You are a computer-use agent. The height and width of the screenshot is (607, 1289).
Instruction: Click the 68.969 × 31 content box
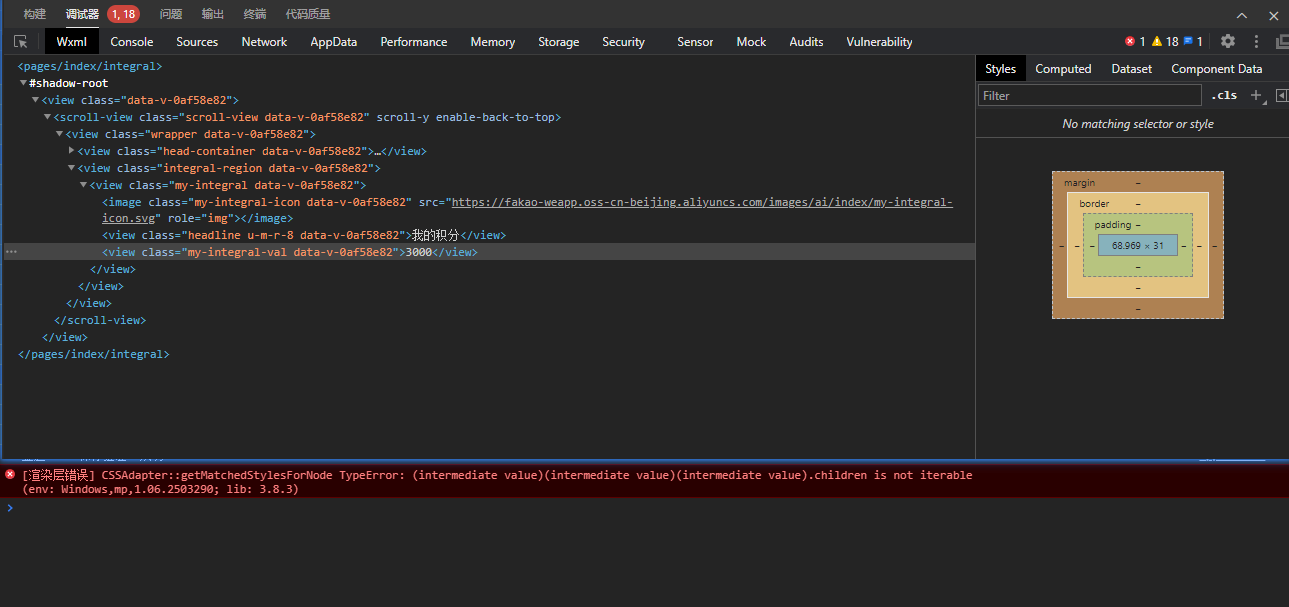[x=1138, y=245]
